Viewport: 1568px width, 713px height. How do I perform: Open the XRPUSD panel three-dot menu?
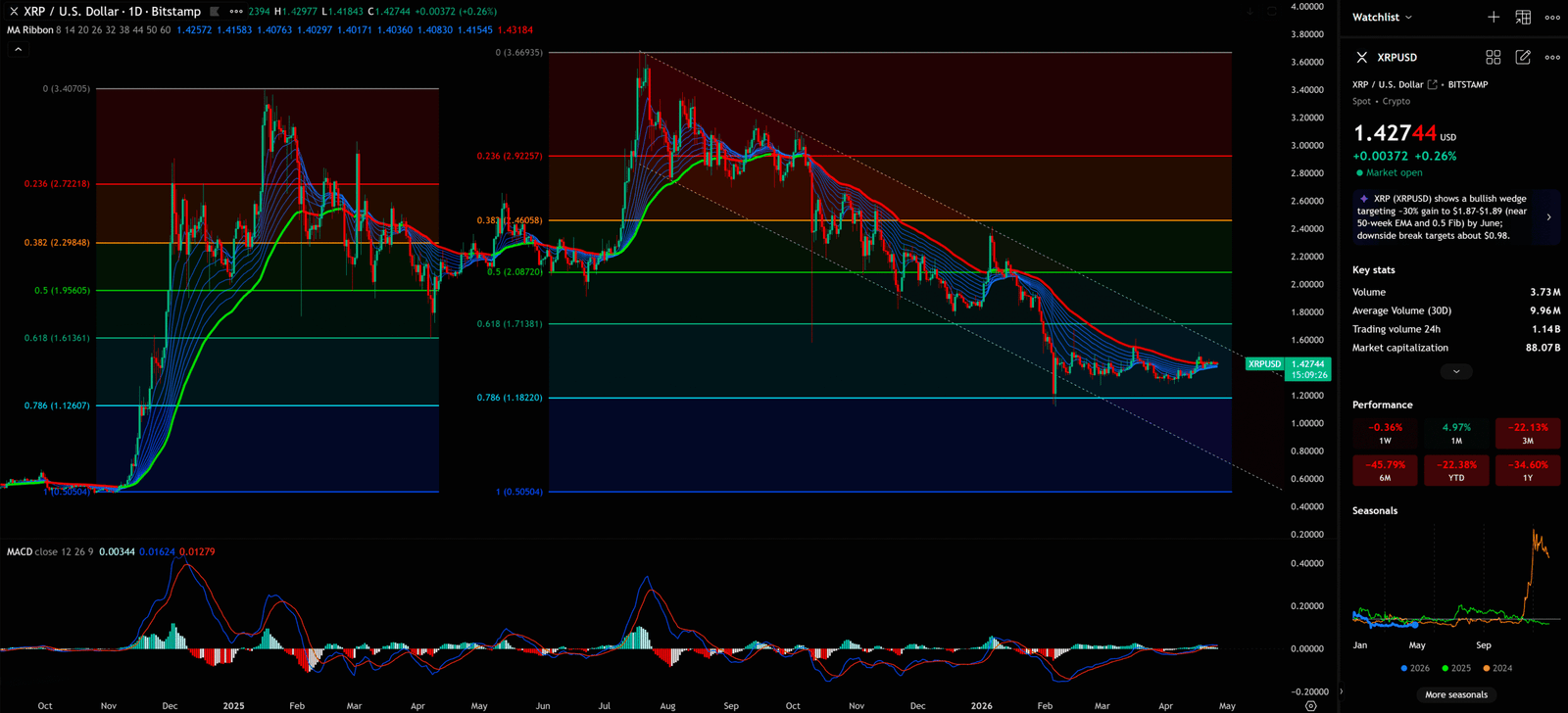[1552, 58]
